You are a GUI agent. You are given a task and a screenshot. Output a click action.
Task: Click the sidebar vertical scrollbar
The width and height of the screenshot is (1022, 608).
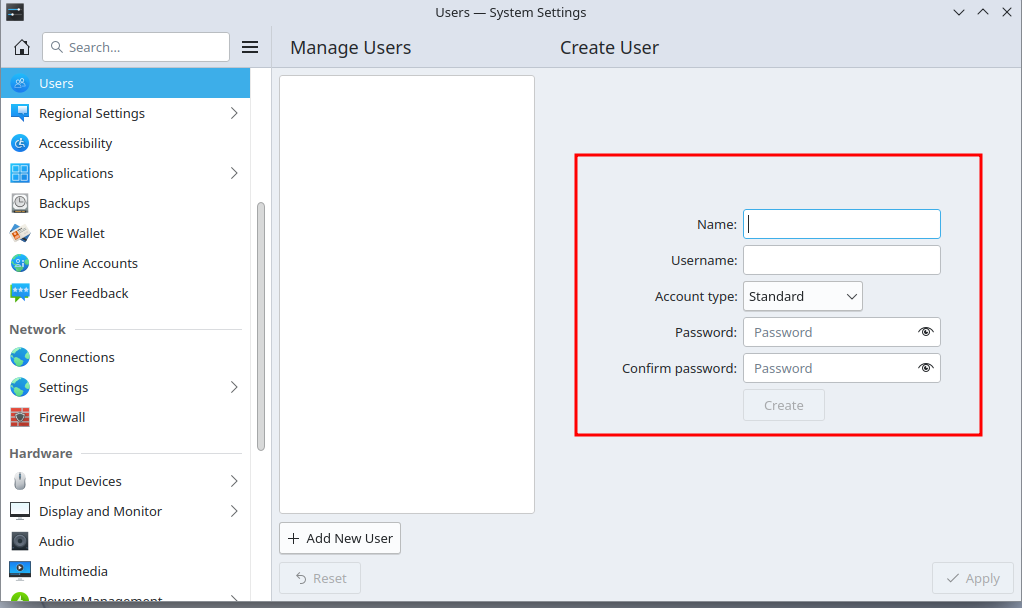coord(261,325)
